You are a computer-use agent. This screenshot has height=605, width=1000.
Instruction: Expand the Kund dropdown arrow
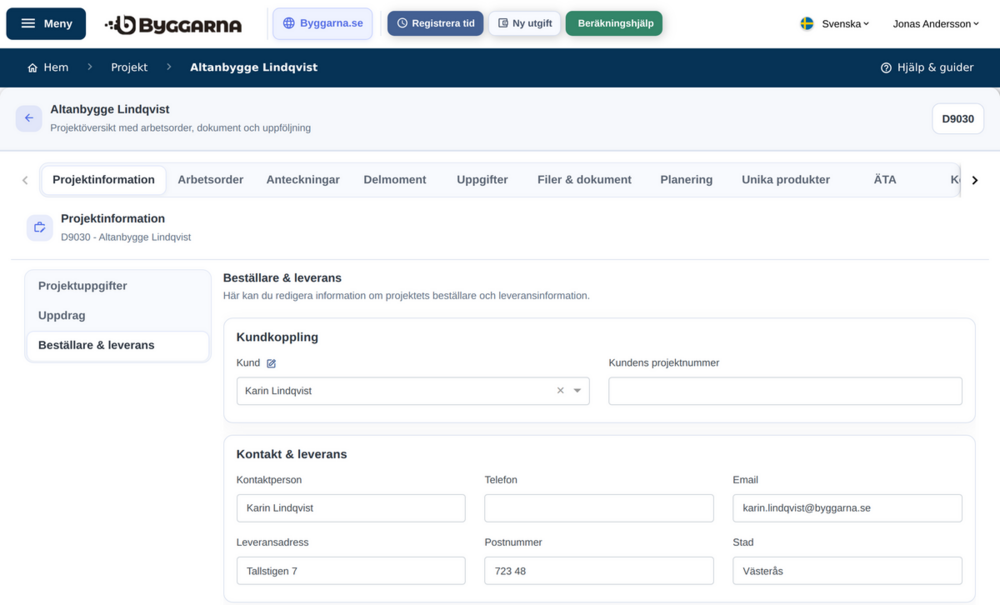577,391
